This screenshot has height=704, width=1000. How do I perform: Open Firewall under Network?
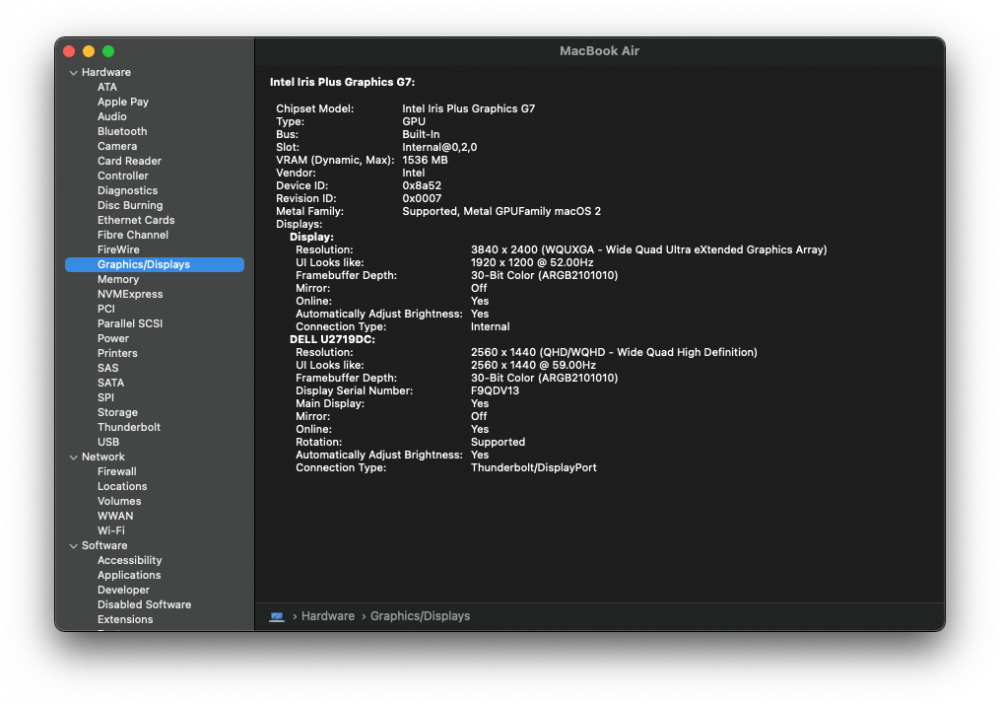[x=117, y=471]
